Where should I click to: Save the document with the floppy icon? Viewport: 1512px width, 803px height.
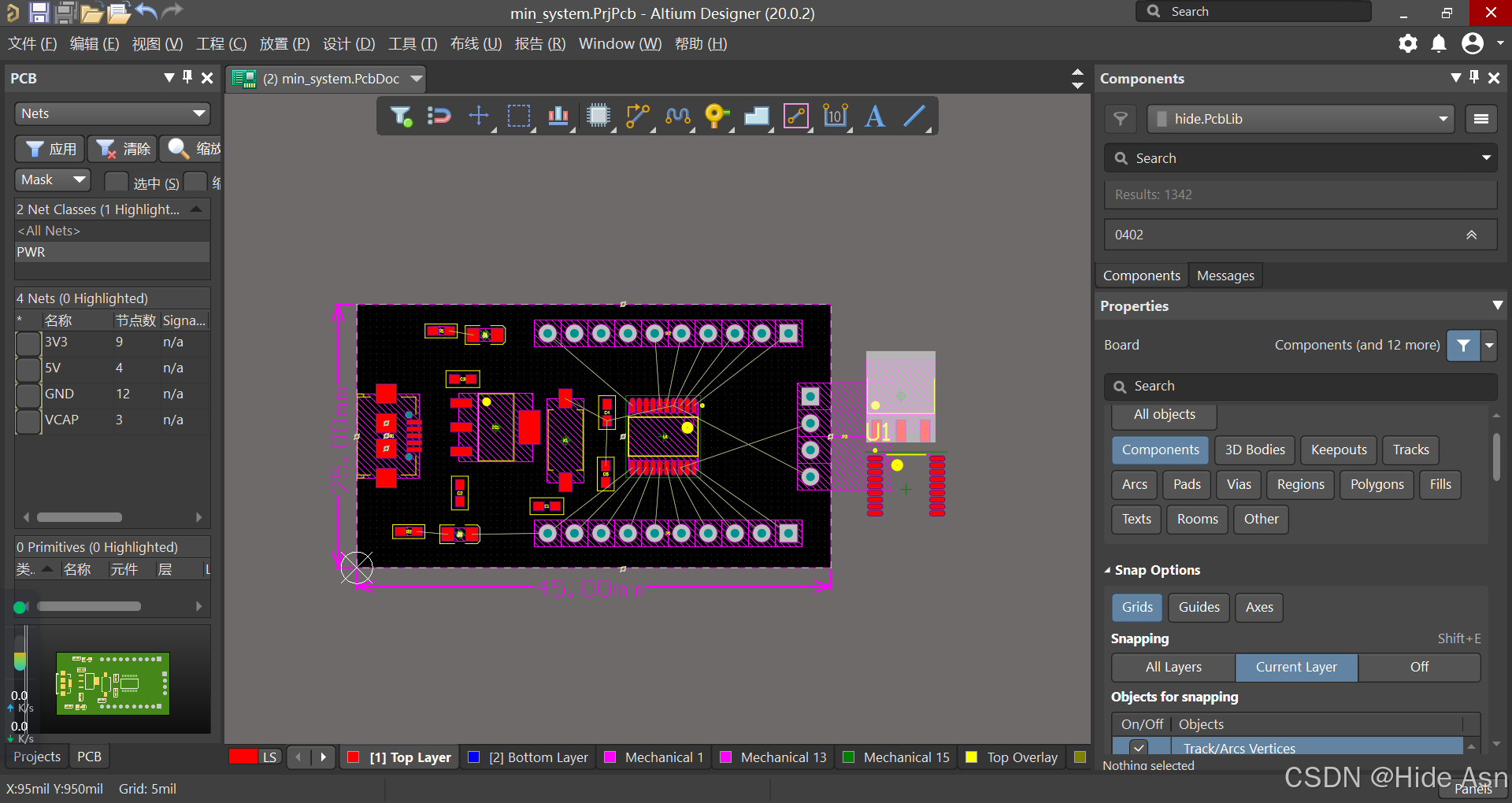[x=39, y=12]
